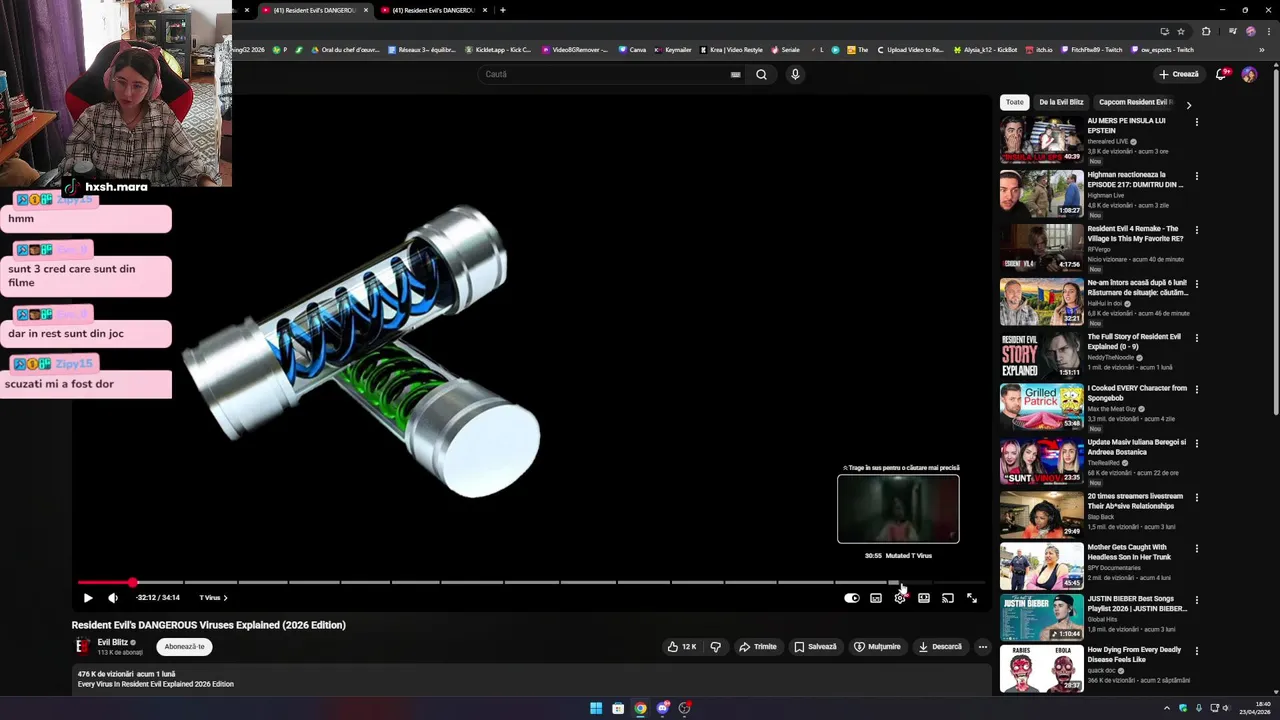Seek using the red progress bar handle
Viewport: 1280px width, 720px height.
(132, 582)
